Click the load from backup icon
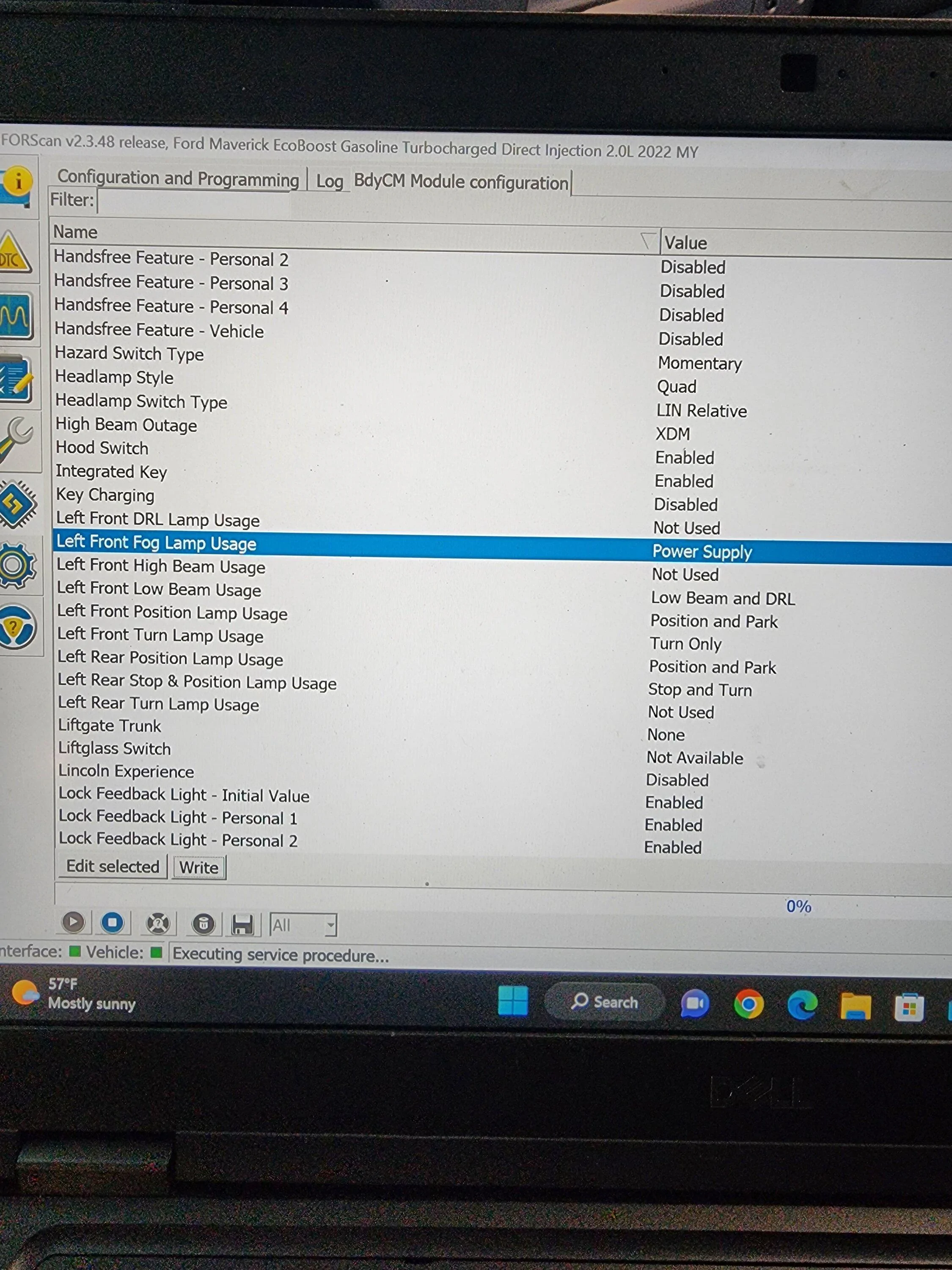Viewport: 952px width, 1270px height. click(203, 924)
